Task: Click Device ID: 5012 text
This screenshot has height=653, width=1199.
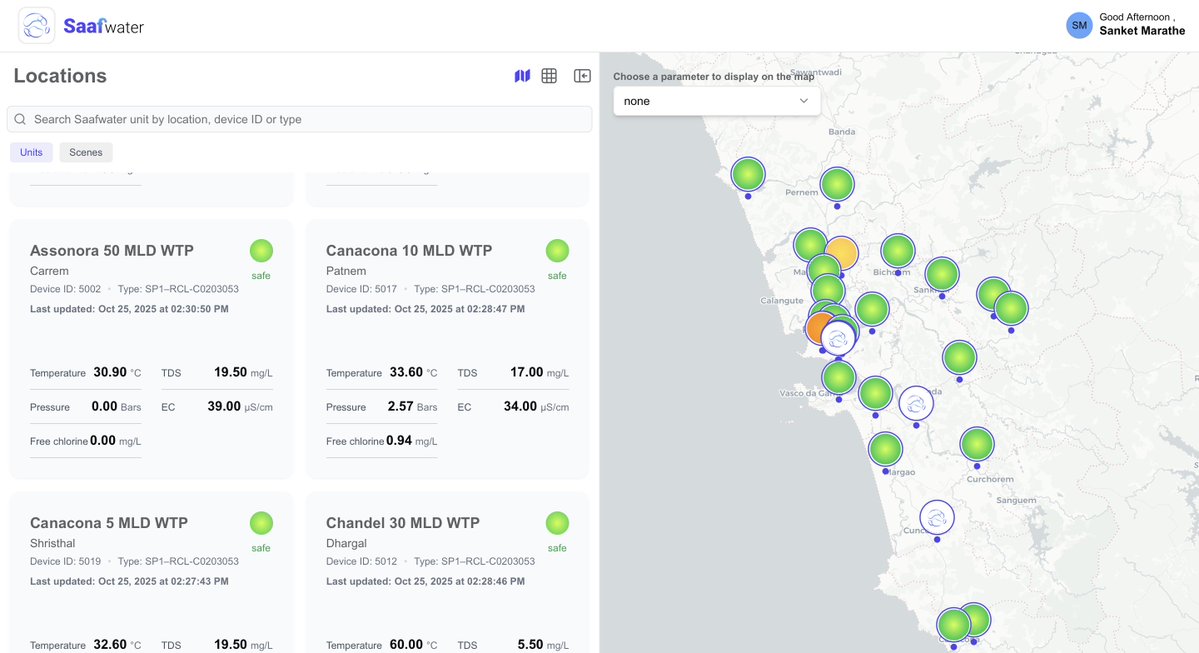Action: (x=361, y=561)
